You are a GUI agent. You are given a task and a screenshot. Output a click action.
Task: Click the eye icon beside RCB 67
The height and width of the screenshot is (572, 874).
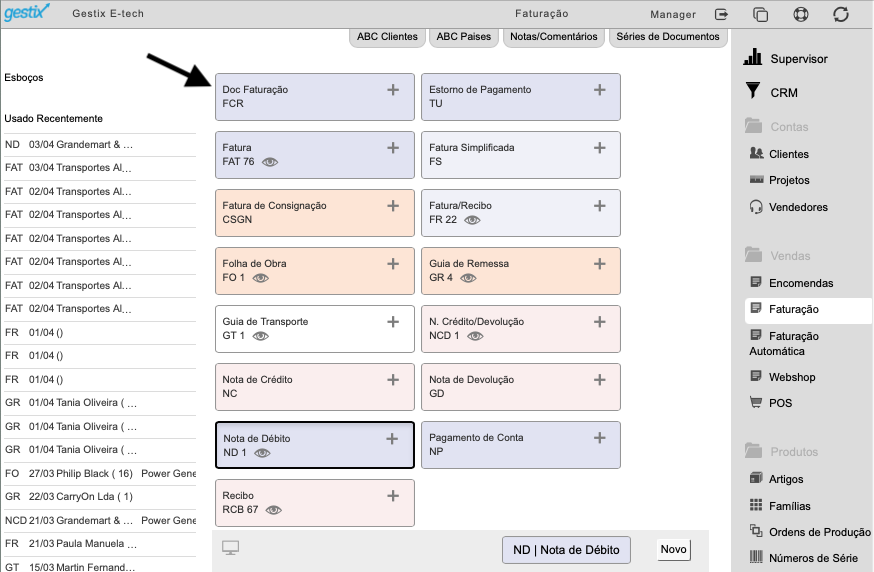click(274, 510)
